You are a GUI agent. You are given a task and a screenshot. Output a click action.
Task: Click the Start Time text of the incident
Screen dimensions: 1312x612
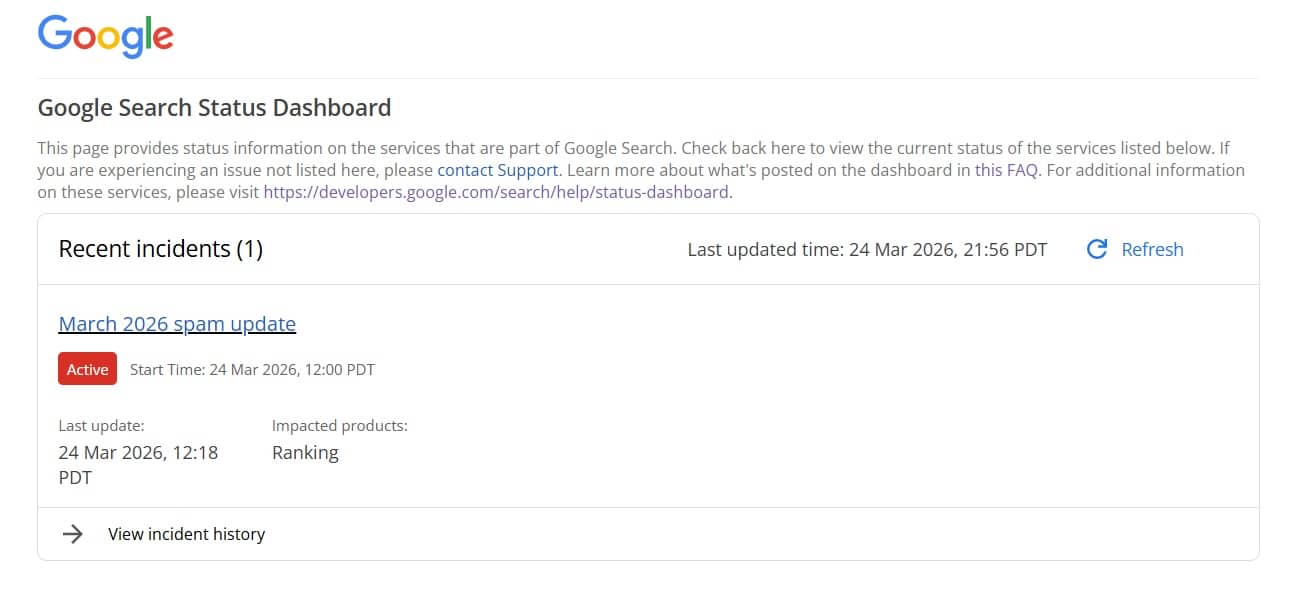(252, 369)
